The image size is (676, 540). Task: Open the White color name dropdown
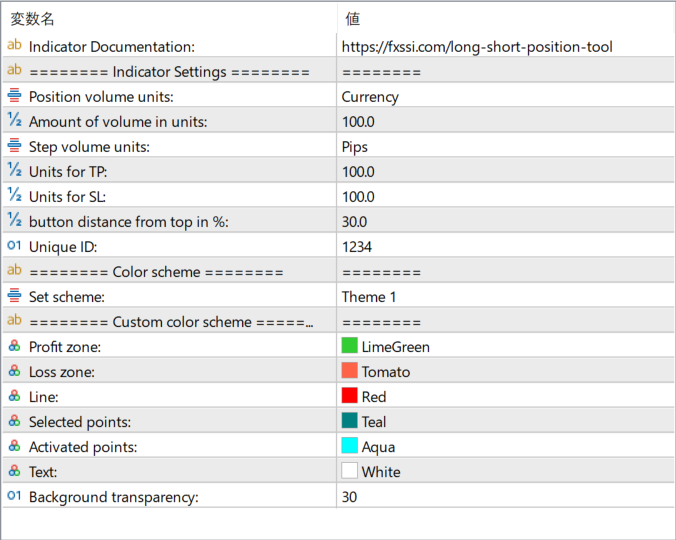tap(381, 472)
